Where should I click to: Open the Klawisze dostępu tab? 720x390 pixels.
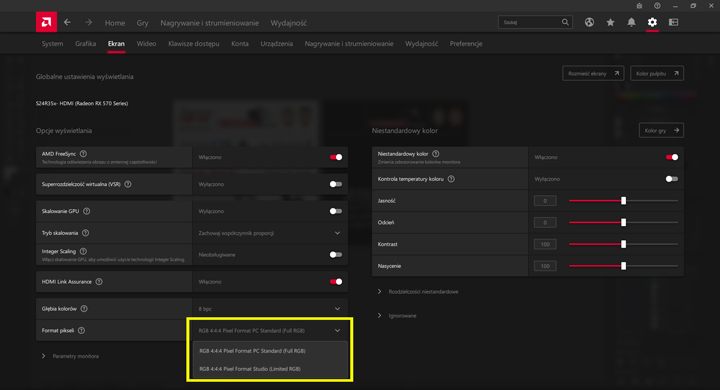pos(194,44)
